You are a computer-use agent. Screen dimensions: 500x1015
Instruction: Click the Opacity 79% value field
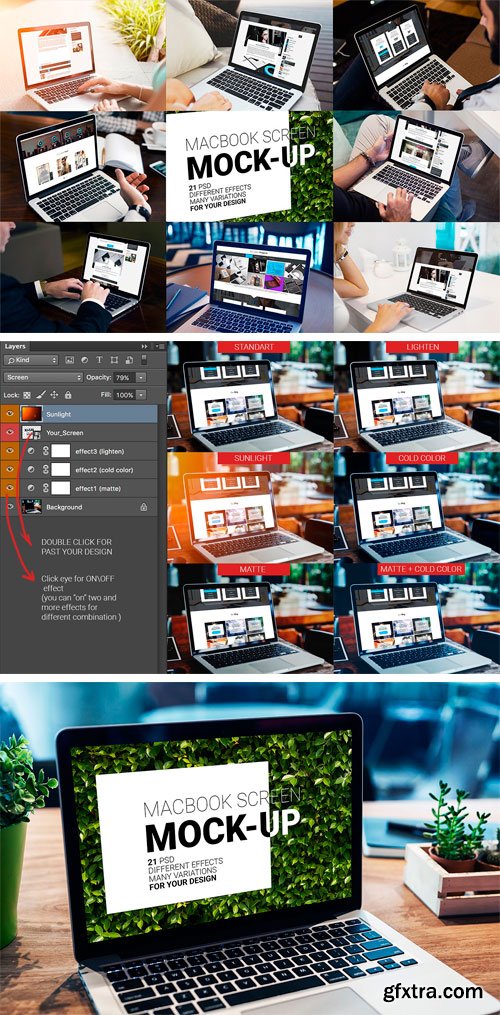pyautogui.click(x=124, y=377)
